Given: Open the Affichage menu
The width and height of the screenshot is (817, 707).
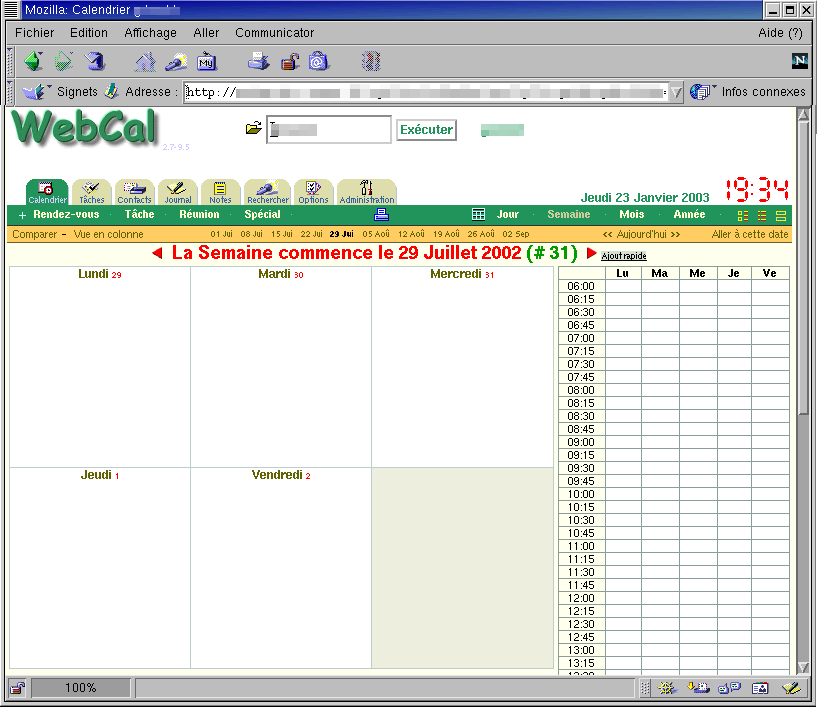Looking at the screenshot, I should pyautogui.click(x=150, y=33).
